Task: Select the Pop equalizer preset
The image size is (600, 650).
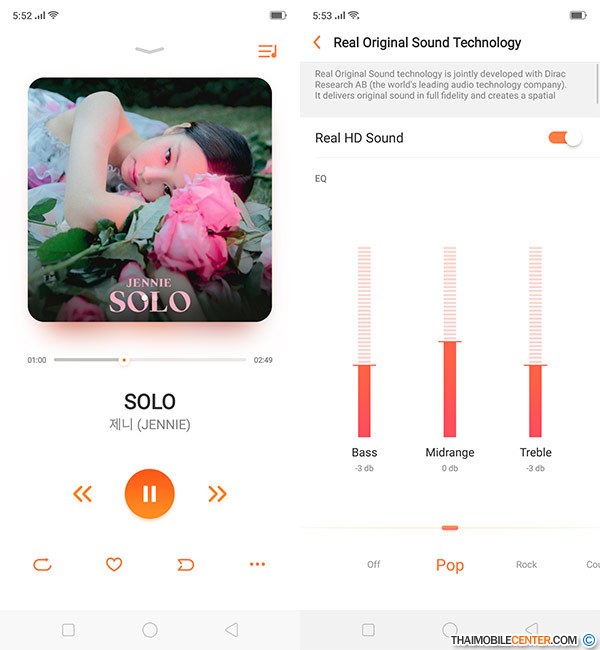Action: (450, 565)
